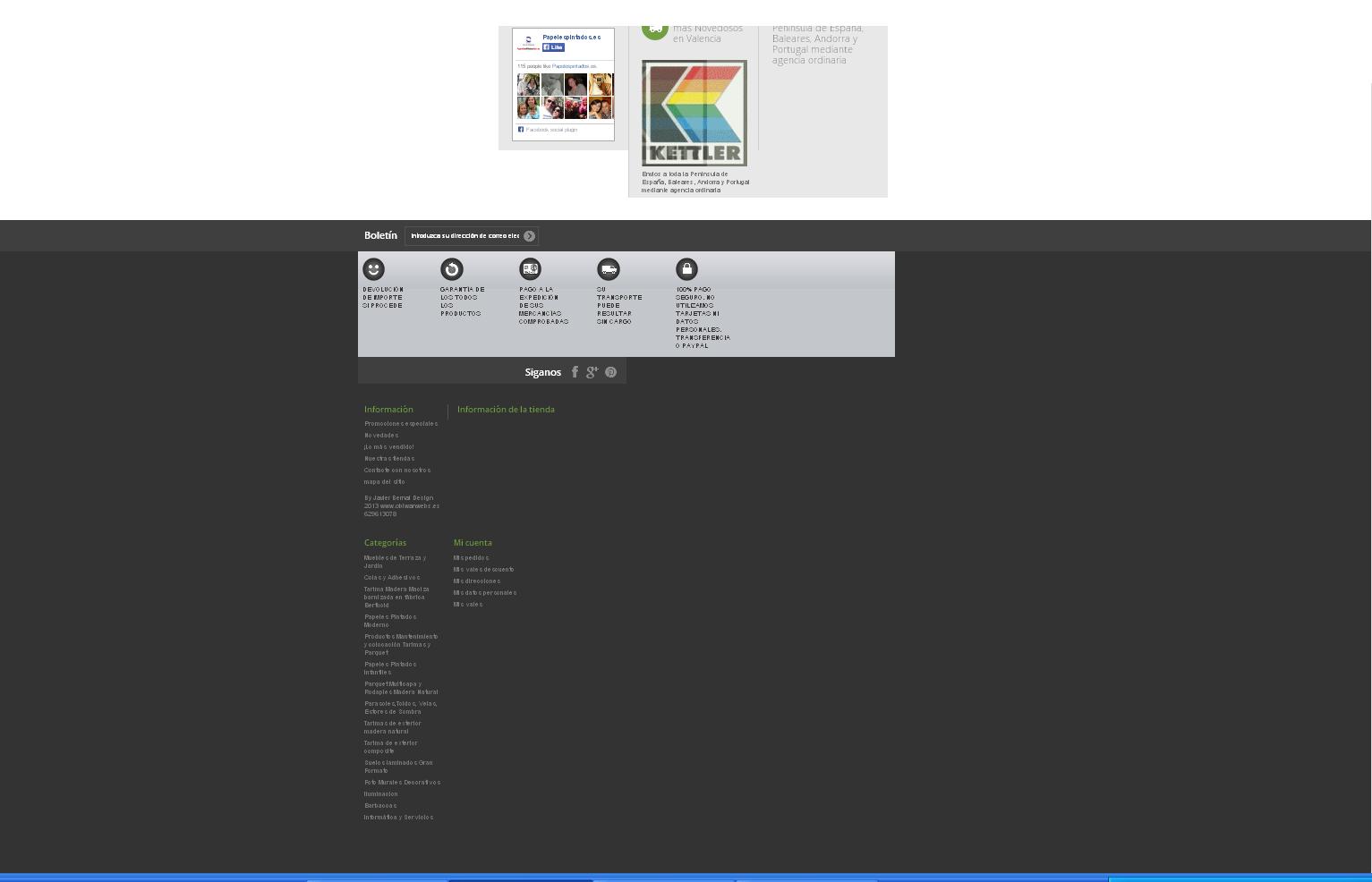
Task: Open Parquet Multicapa y Rodapies category
Action: tap(401, 688)
